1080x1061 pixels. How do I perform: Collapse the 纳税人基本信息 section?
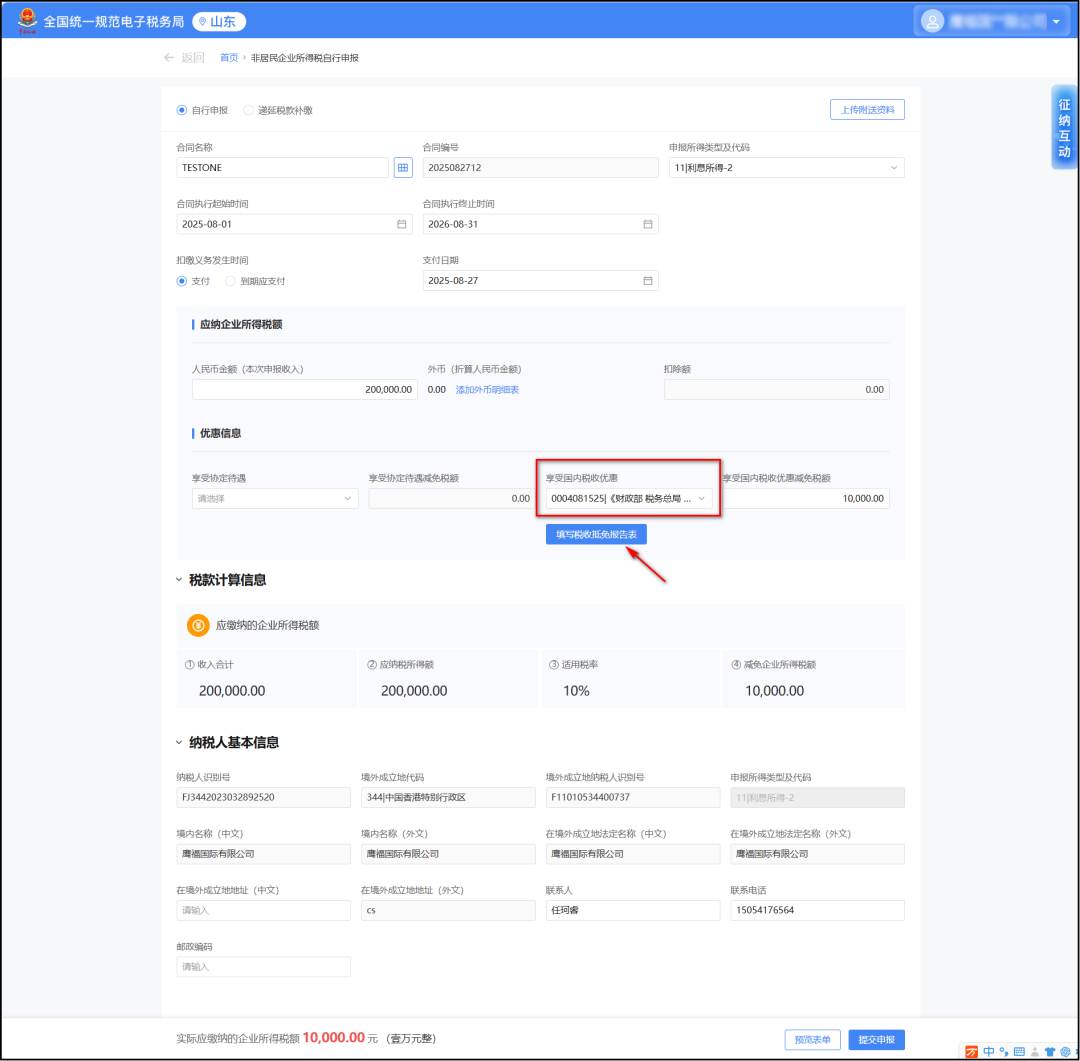click(179, 743)
